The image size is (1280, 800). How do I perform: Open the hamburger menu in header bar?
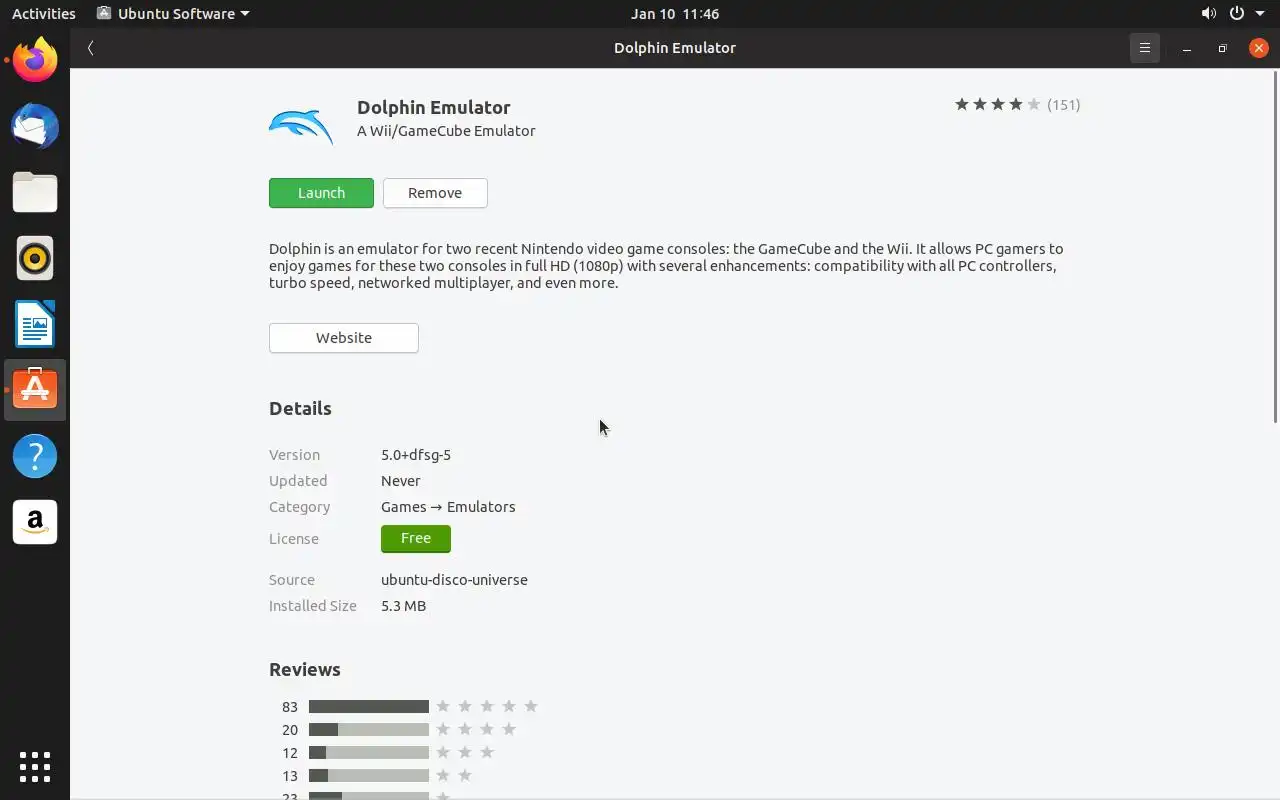[1145, 48]
